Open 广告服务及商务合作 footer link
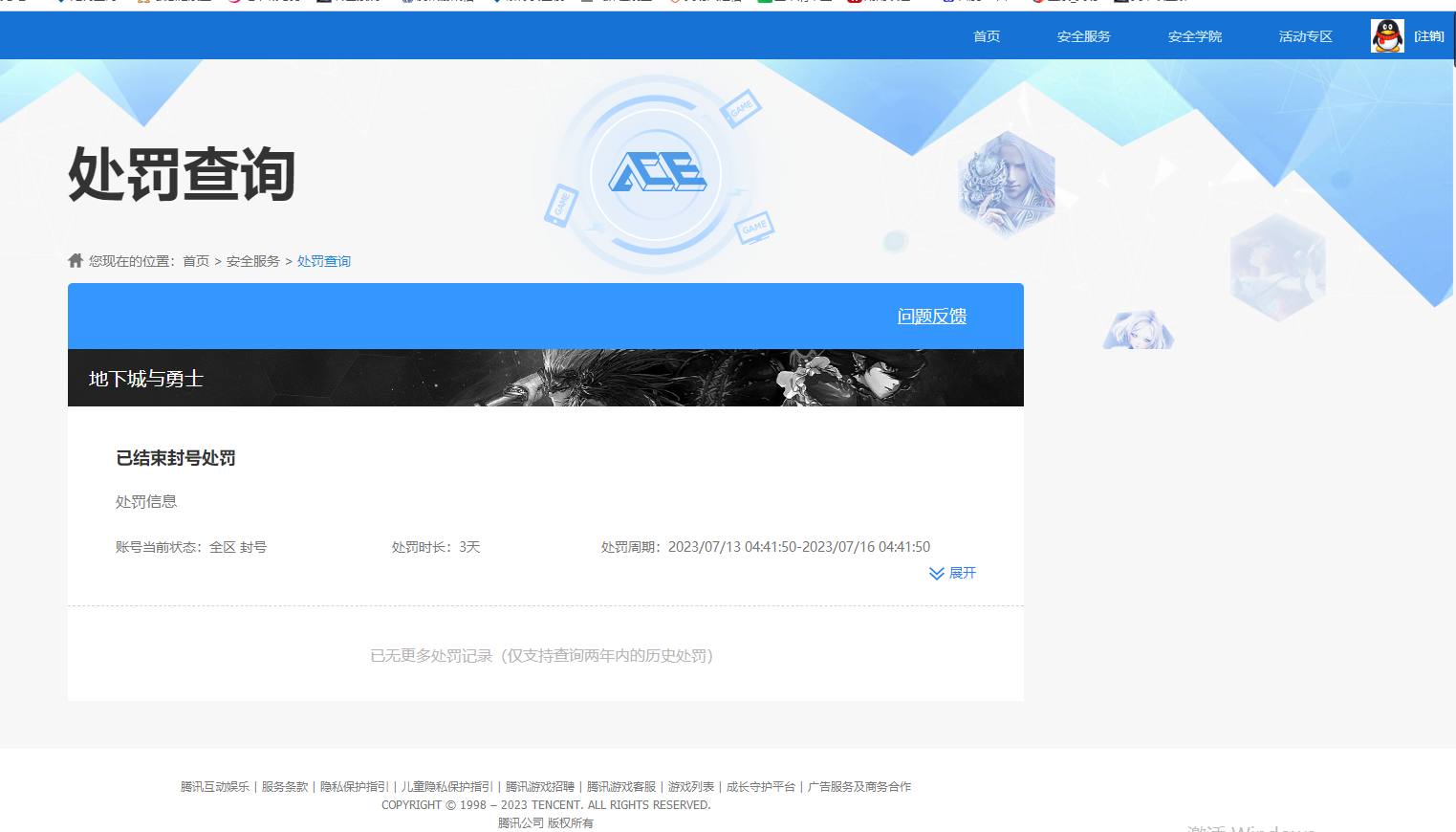The height and width of the screenshot is (832, 1456). click(859, 786)
